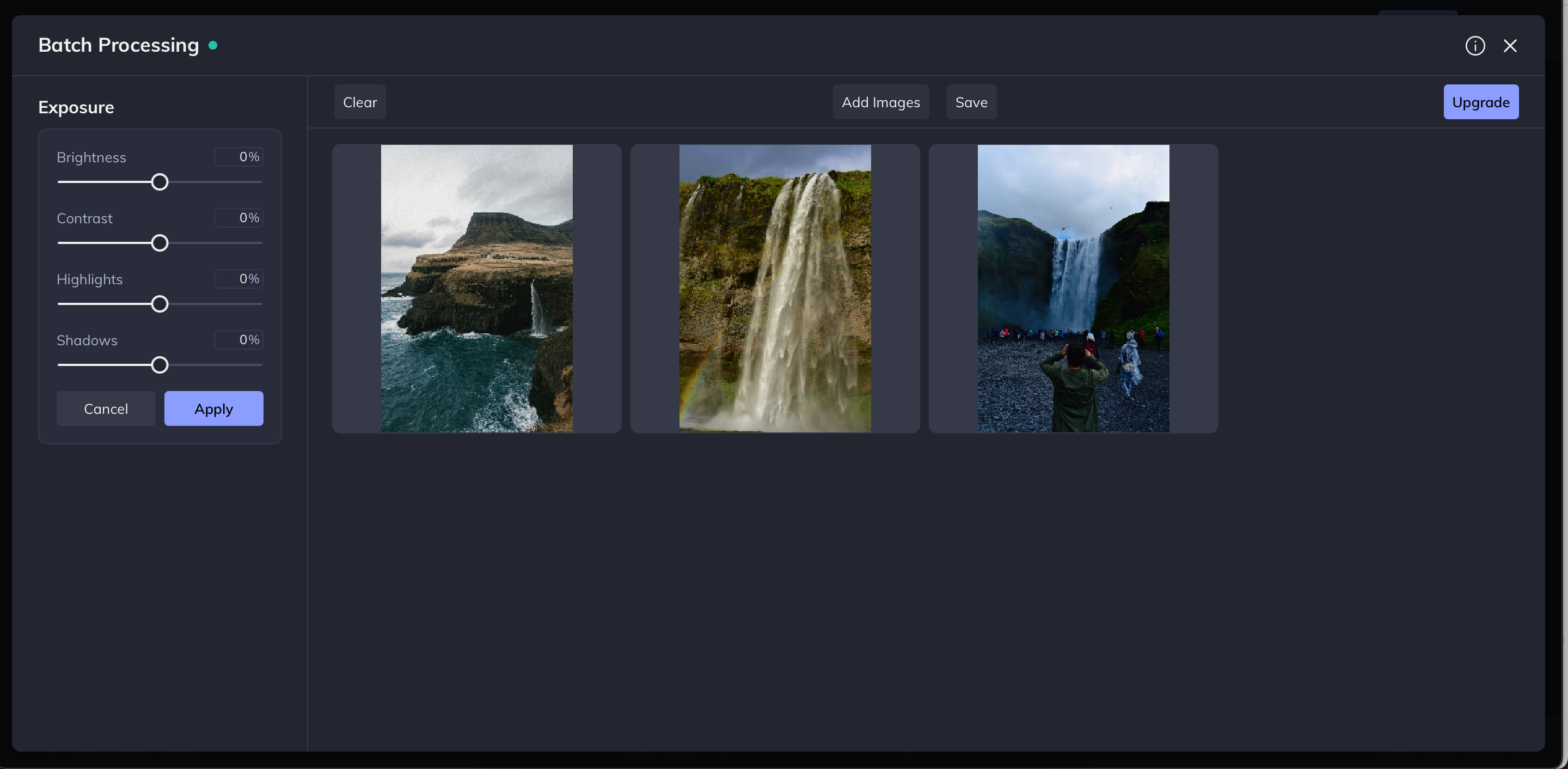
Task: Click the Shadows slider handle
Action: (x=160, y=365)
